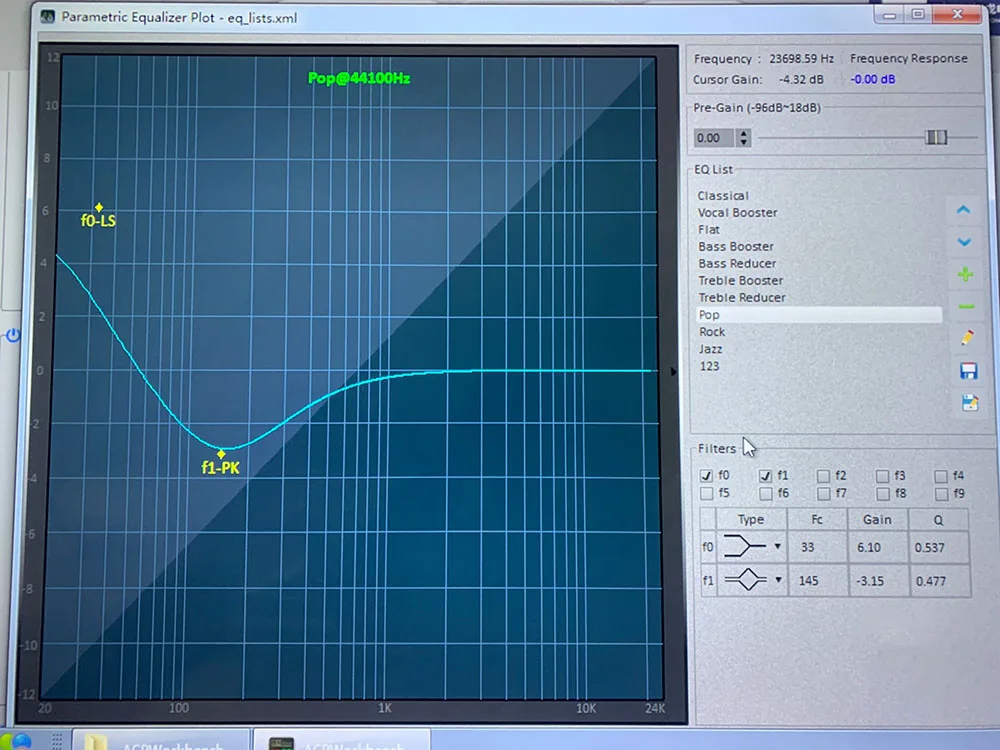Click the f1-PK filter marker on plot
This screenshot has height=750, width=1000.
[x=221, y=454]
